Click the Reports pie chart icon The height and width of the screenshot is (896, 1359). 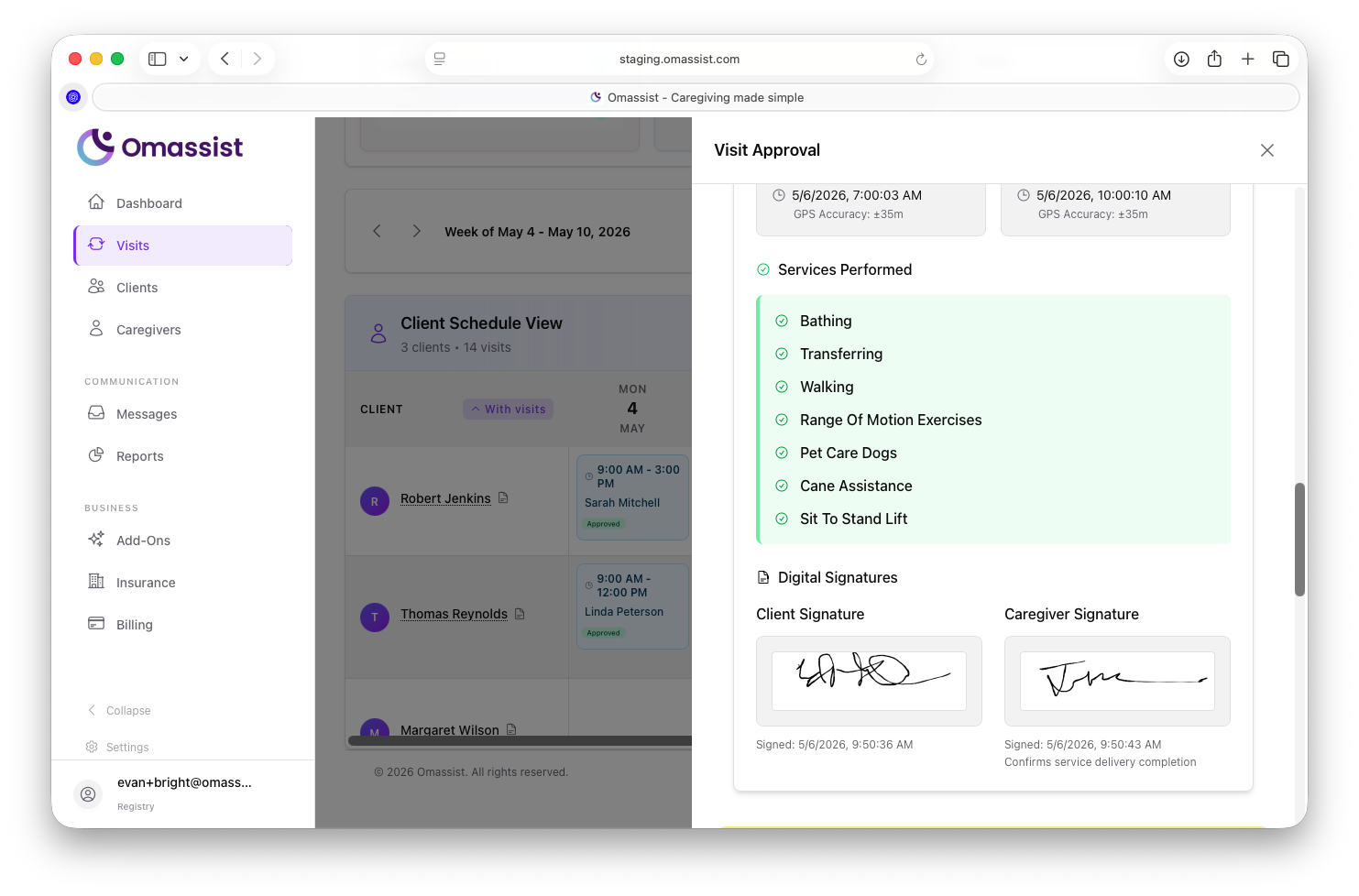(x=96, y=454)
